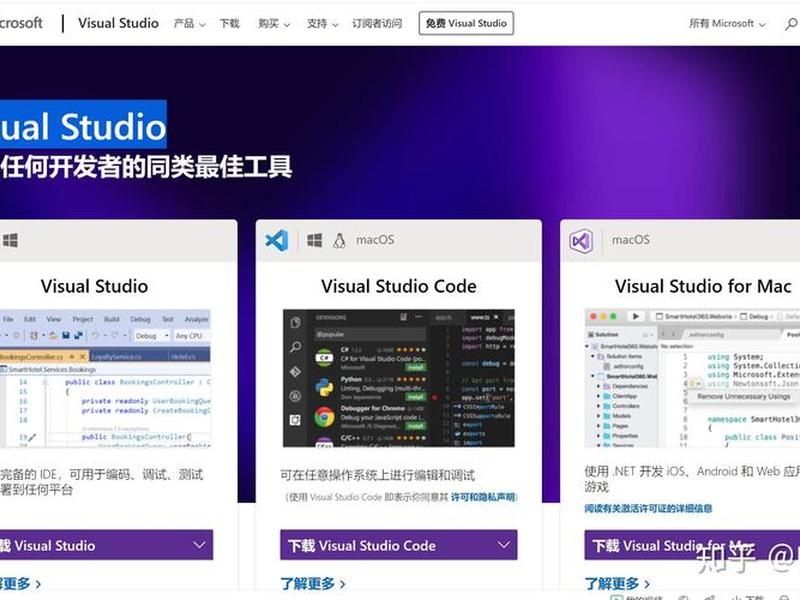Open the 产品 dropdown menu

click(189, 23)
